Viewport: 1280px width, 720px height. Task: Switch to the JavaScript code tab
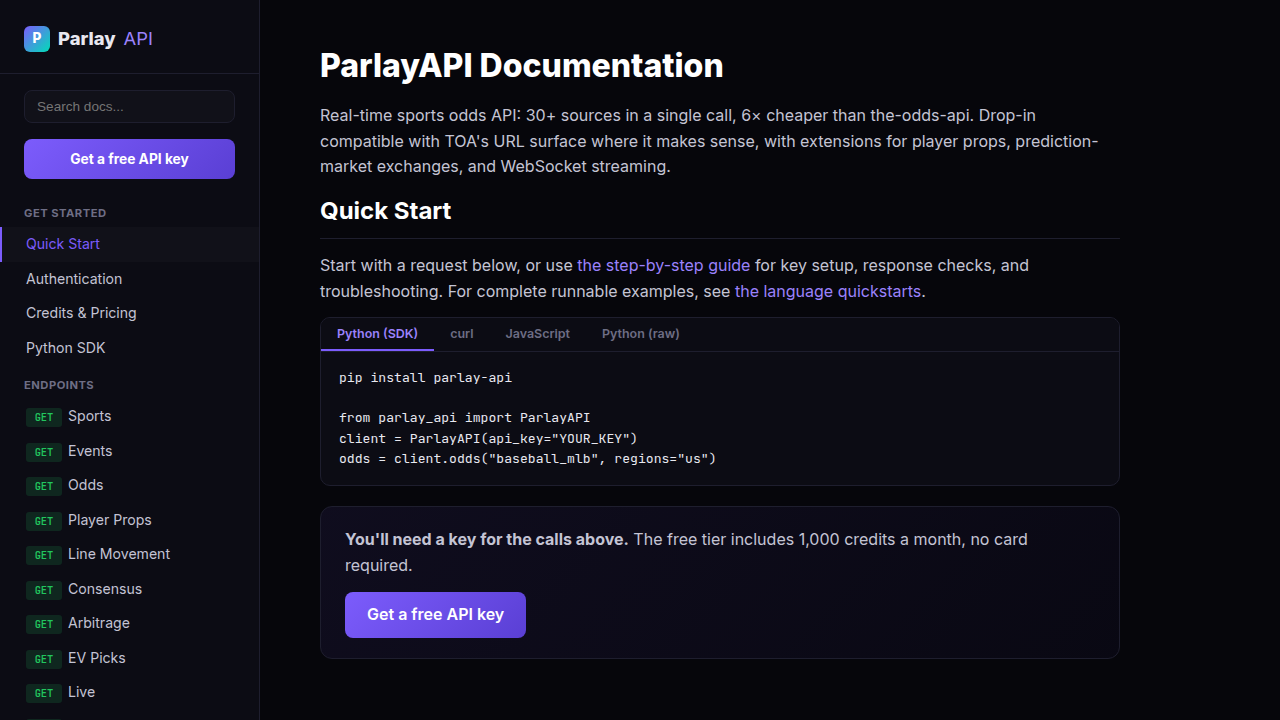pos(538,334)
